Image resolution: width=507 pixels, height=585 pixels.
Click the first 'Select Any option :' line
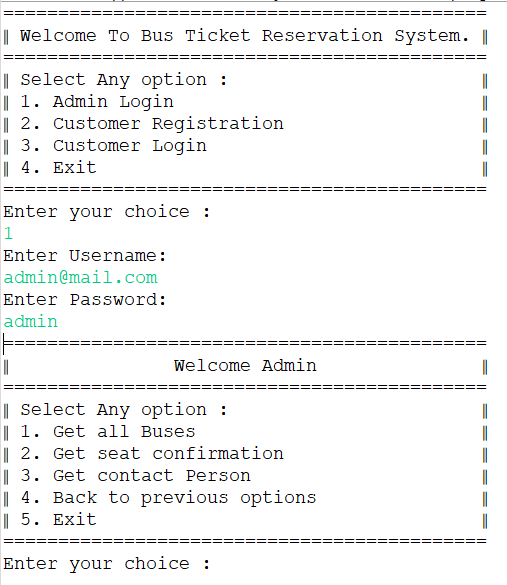tap(123, 80)
